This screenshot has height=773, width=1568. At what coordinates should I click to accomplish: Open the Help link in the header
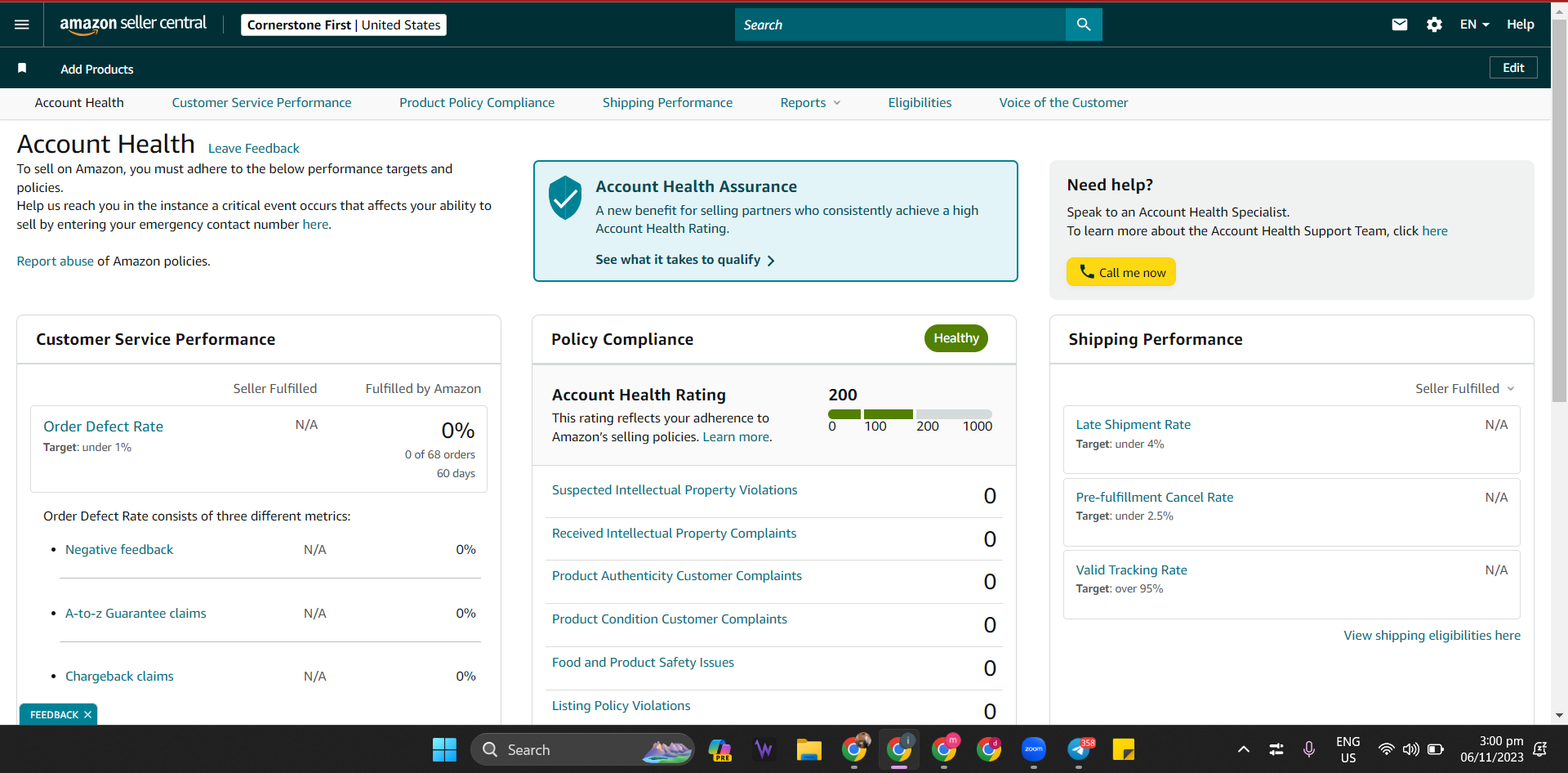pyautogui.click(x=1520, y=25)
